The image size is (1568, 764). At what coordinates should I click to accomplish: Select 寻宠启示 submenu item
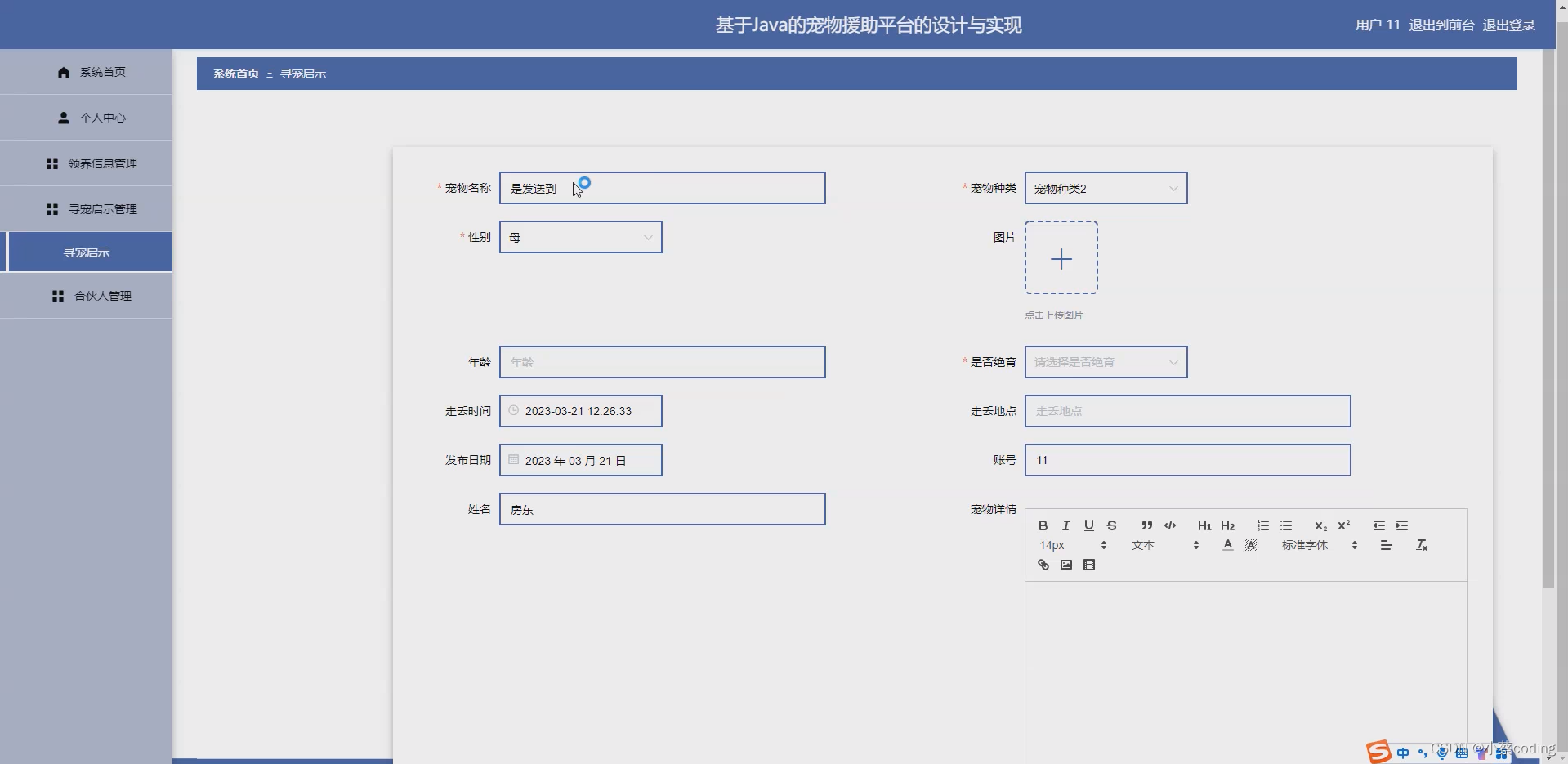86,252
